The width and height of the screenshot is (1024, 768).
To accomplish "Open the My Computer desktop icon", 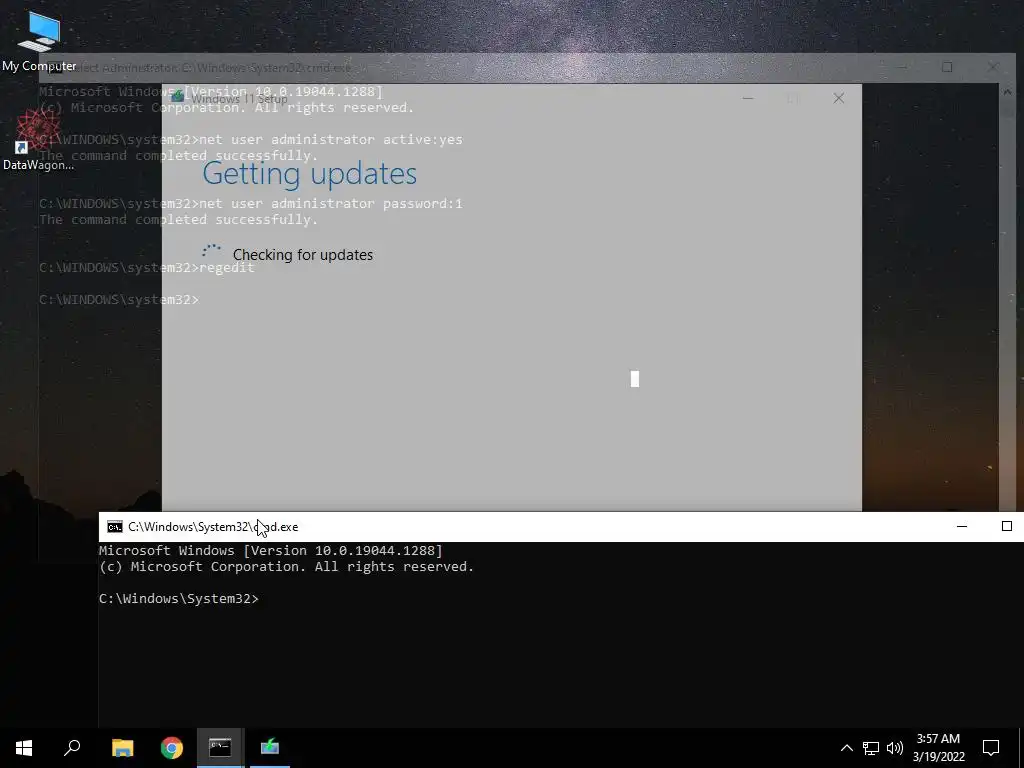I will [39, 40].
